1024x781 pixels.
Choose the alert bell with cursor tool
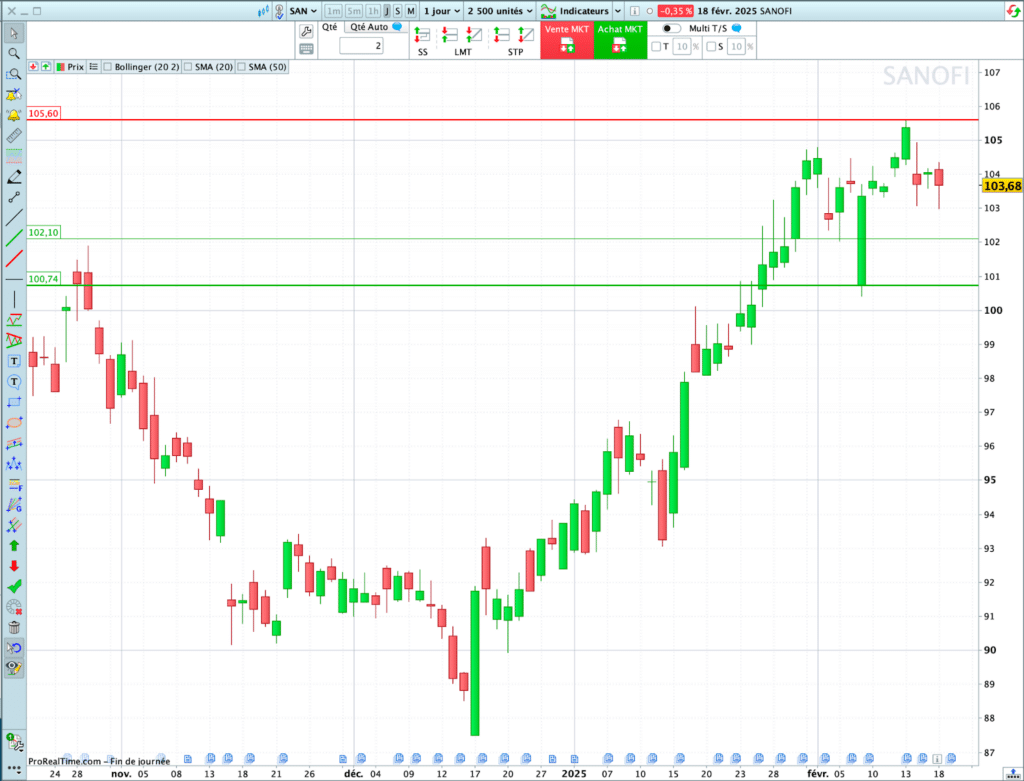coord(14,95)
